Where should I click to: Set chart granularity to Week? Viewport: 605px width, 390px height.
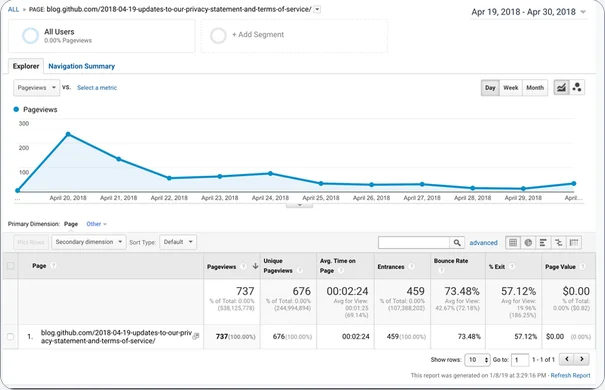click(x=510, y=88)
